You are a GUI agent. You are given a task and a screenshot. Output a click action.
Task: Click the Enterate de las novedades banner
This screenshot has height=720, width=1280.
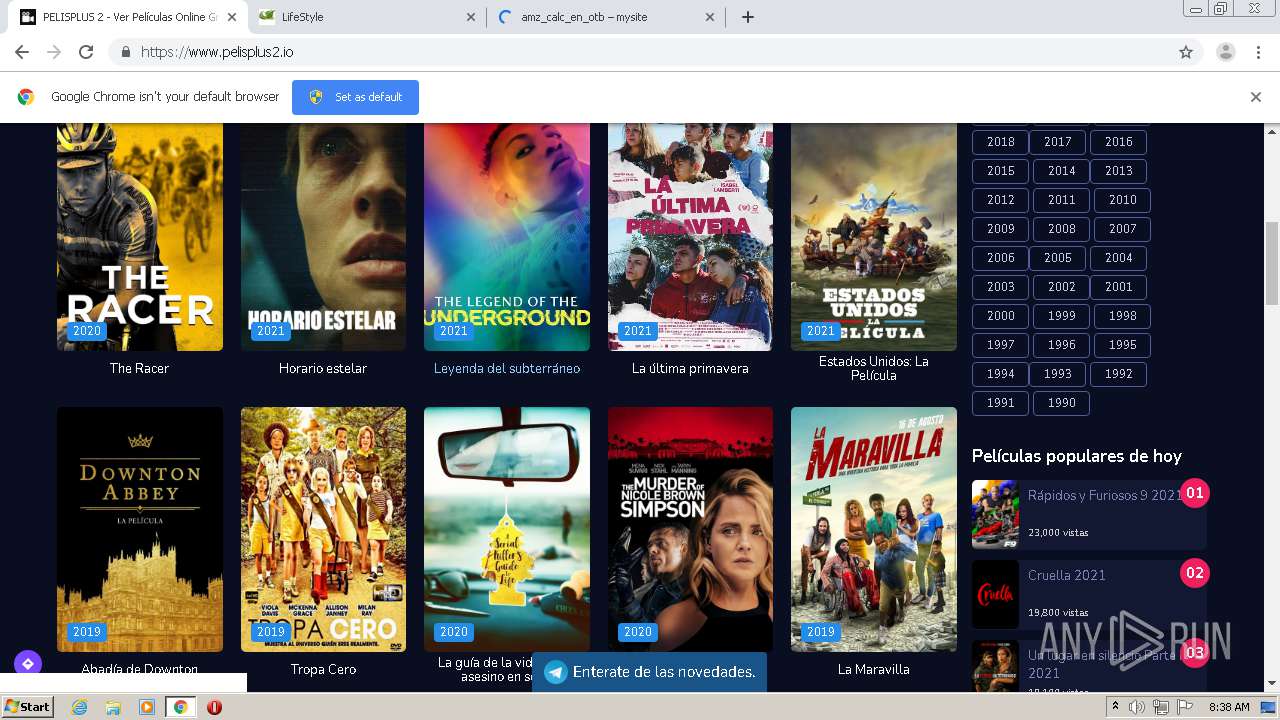[x=649, y=672]
